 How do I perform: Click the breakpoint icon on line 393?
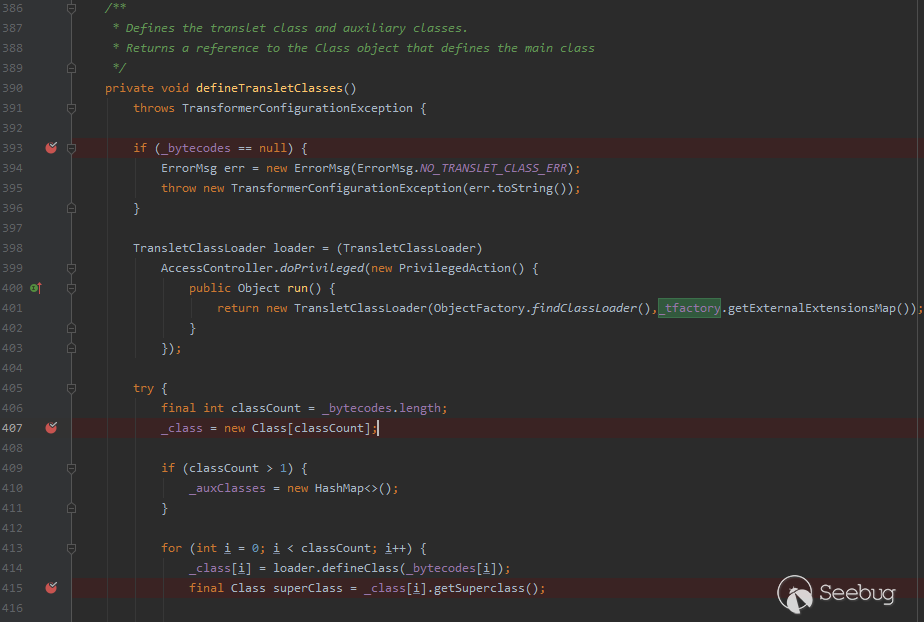[x=51, y=147]
